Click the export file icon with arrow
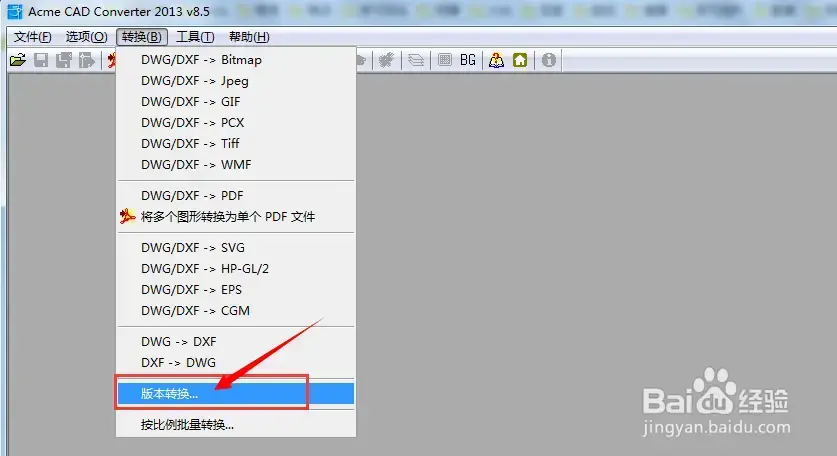This screenshot has height=456, width=837. (86, 60)
